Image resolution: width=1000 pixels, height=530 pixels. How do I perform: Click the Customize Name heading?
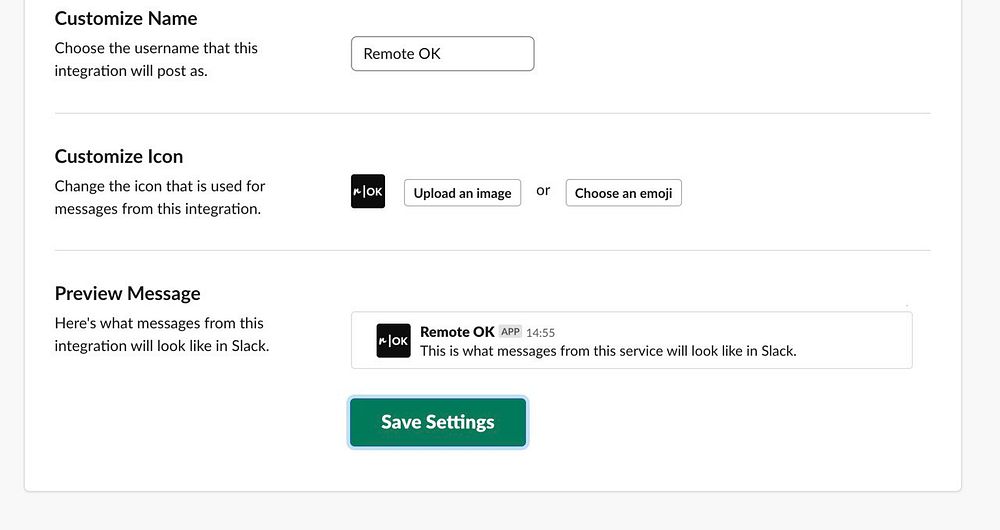coord(126,18)
